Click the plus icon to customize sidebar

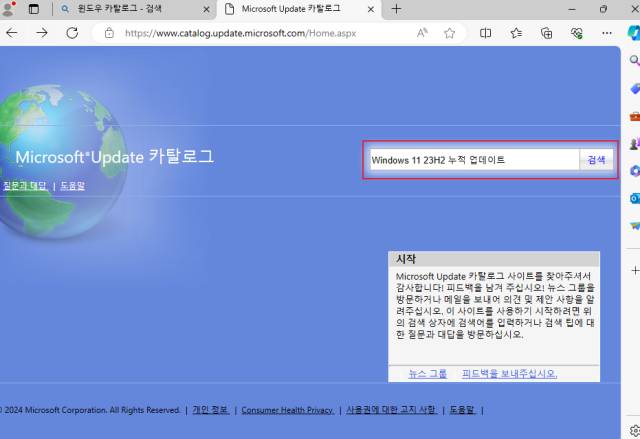[x=636, y=270]
